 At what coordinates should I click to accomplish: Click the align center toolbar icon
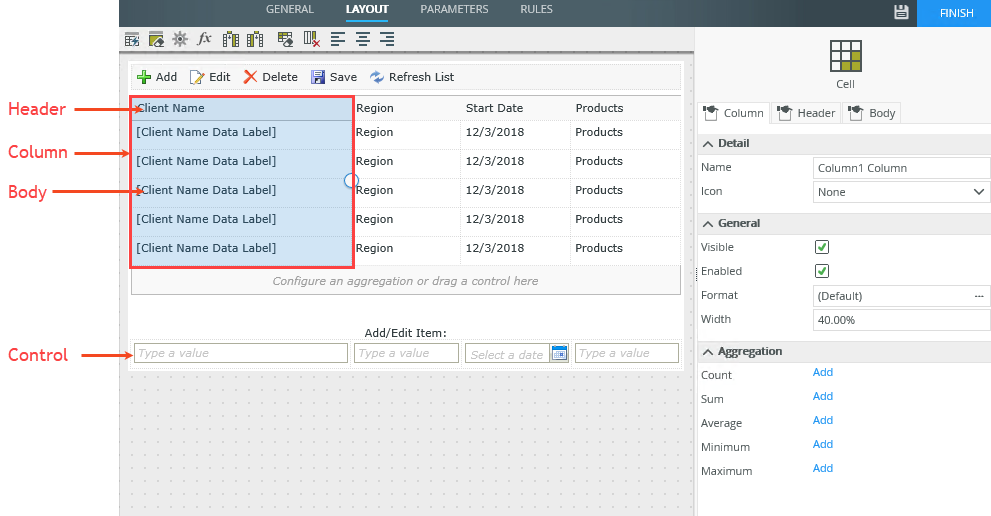coord(363,39)
